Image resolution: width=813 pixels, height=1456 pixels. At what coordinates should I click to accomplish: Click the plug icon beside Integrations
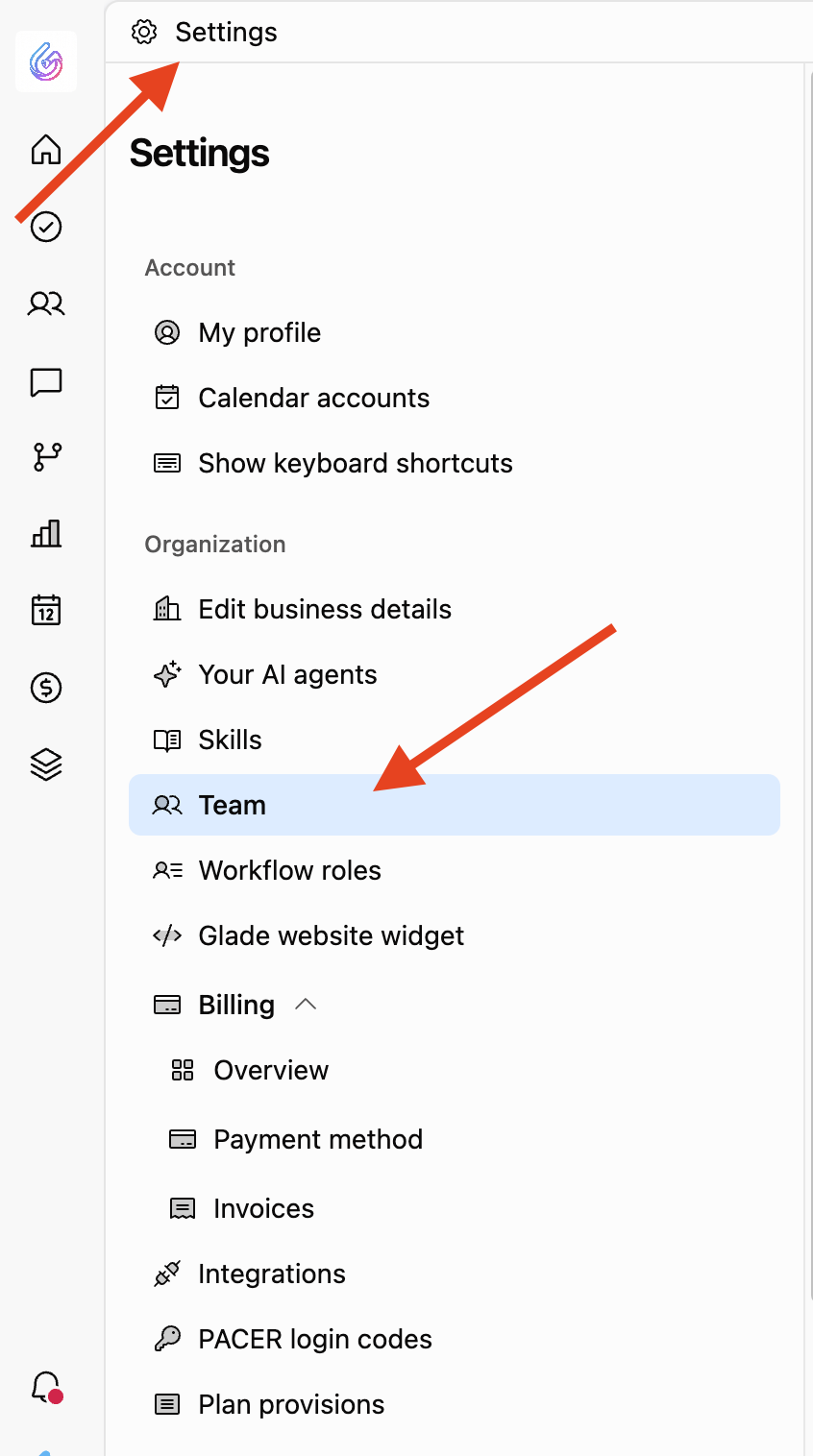167,1274
